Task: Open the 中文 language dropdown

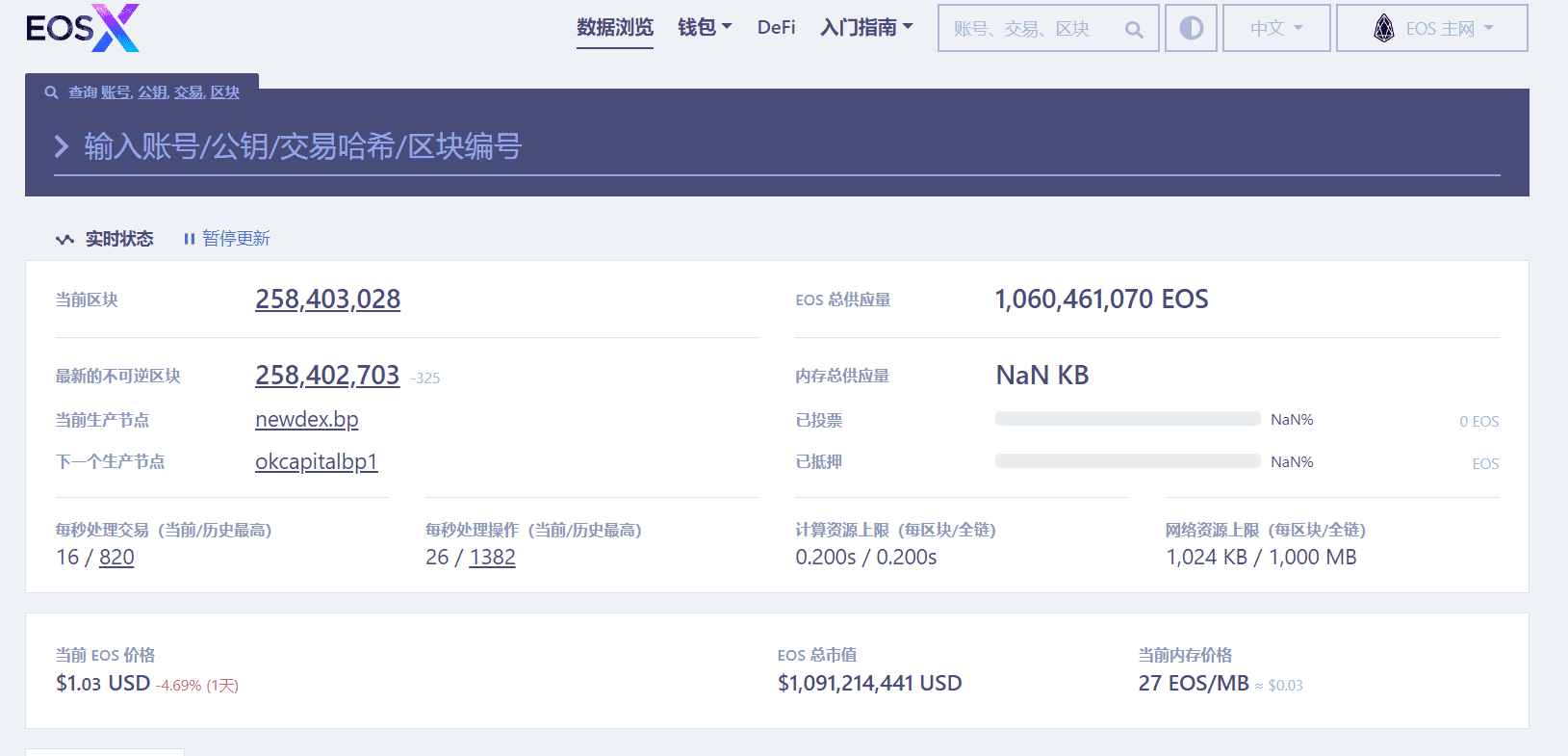Action: [x=1275, y=28]
